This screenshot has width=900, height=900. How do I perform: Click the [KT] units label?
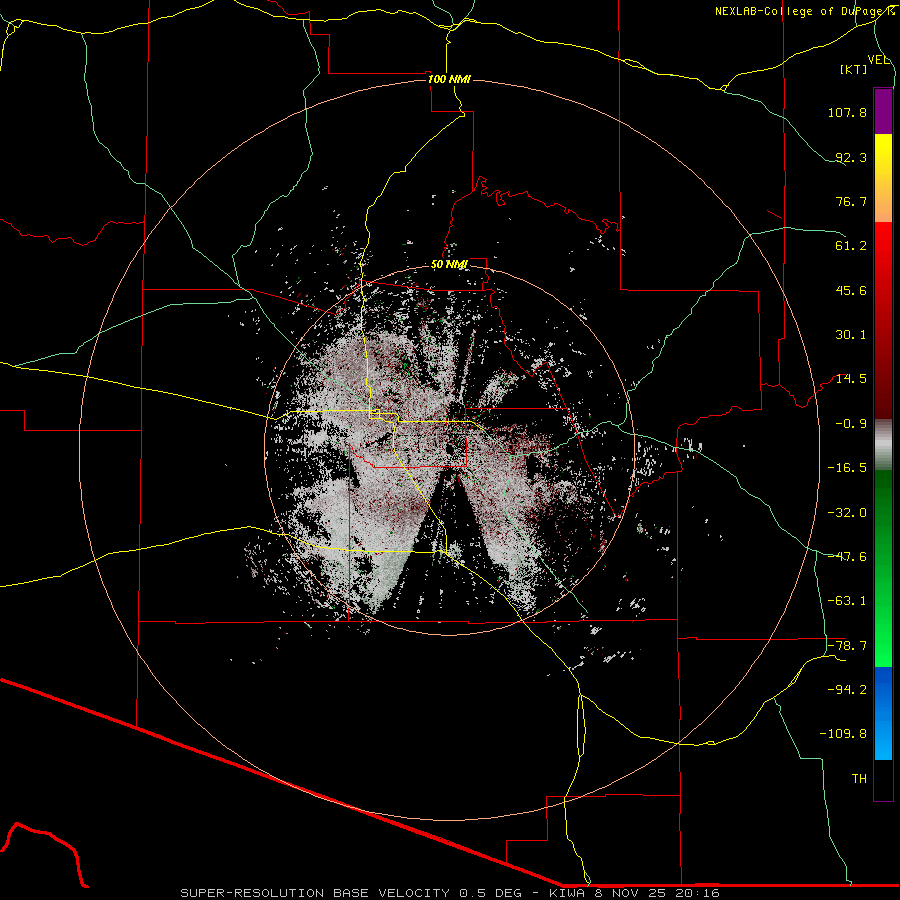tap(854, 69)
